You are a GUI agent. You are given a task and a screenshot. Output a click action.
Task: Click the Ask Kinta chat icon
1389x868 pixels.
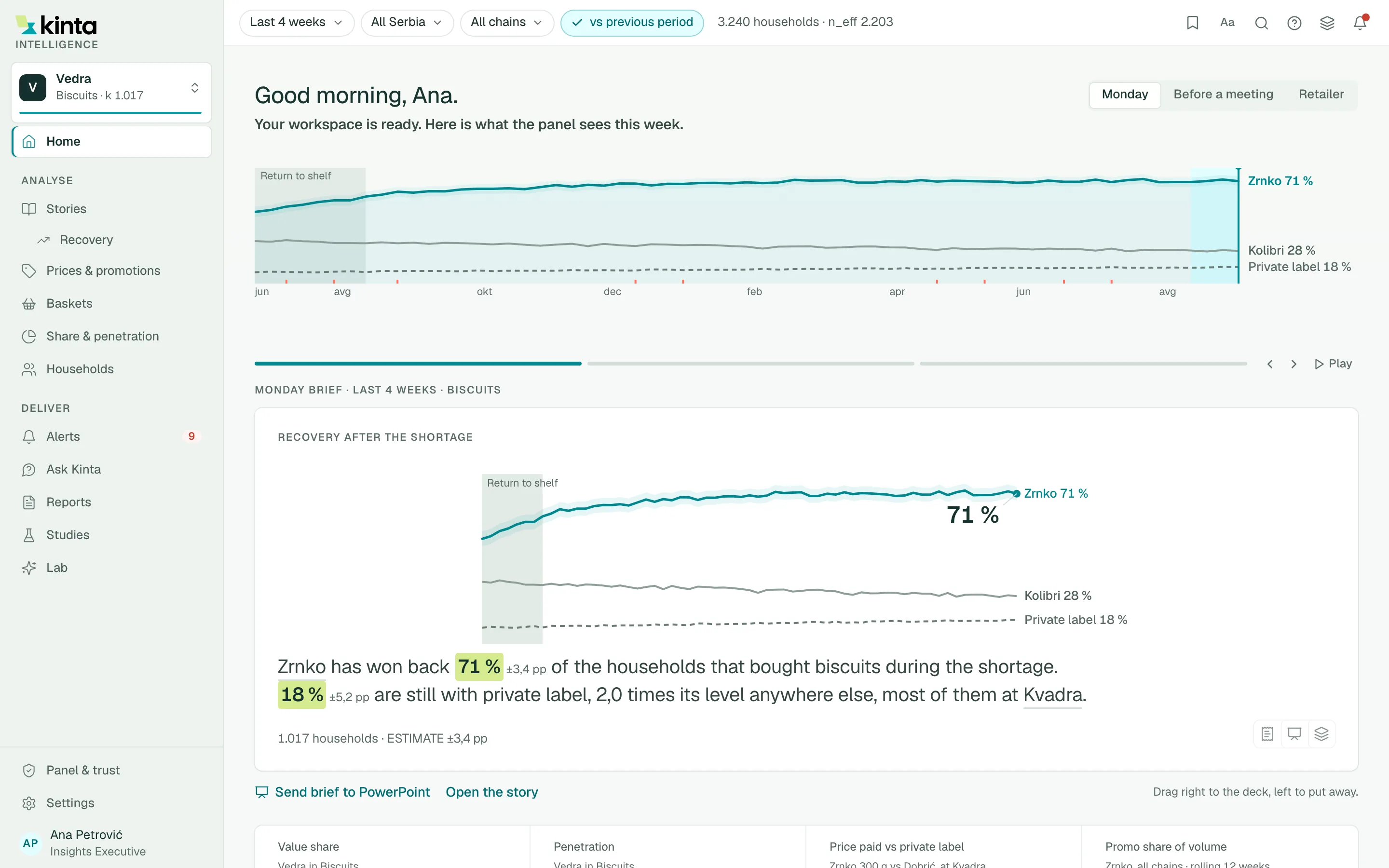pos(29,470)
